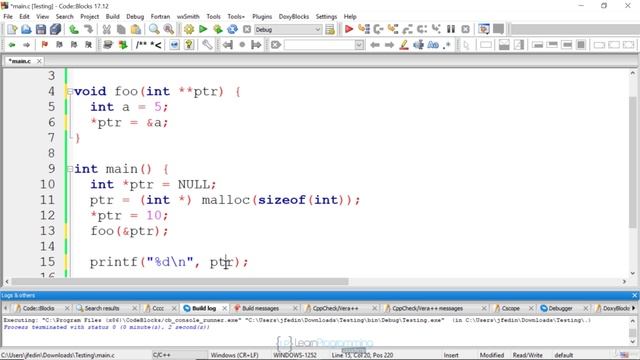640x360 pixels.
Task: Pause the debugger
Action: (451, 29)
